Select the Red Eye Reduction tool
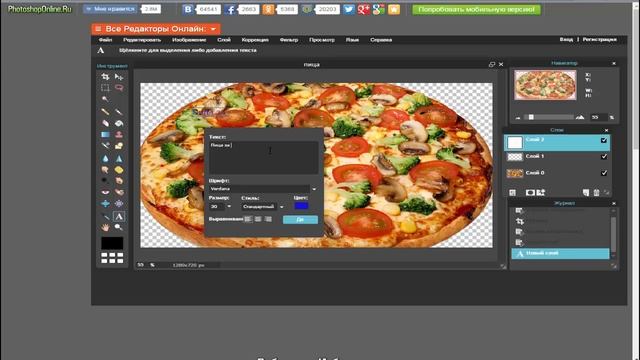Screen dimensions: 640x360 click(x=105, y=192)
